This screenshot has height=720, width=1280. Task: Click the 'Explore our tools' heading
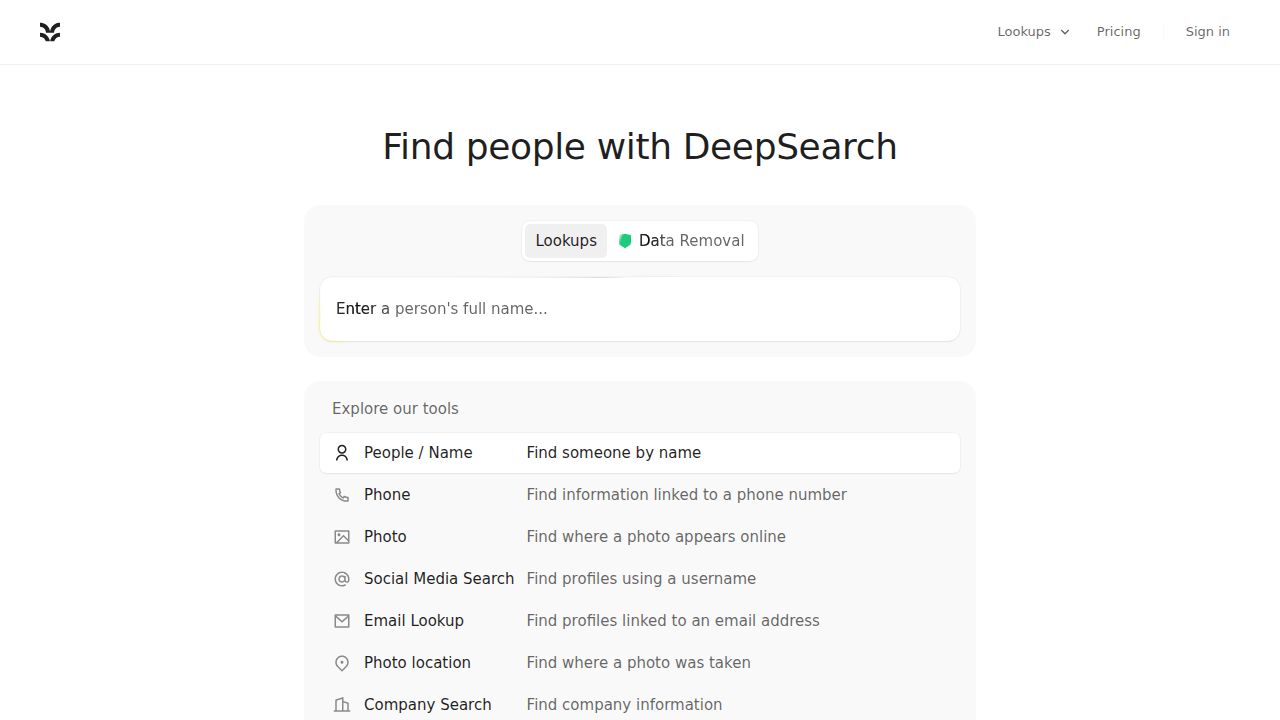[x=395, y=409]
